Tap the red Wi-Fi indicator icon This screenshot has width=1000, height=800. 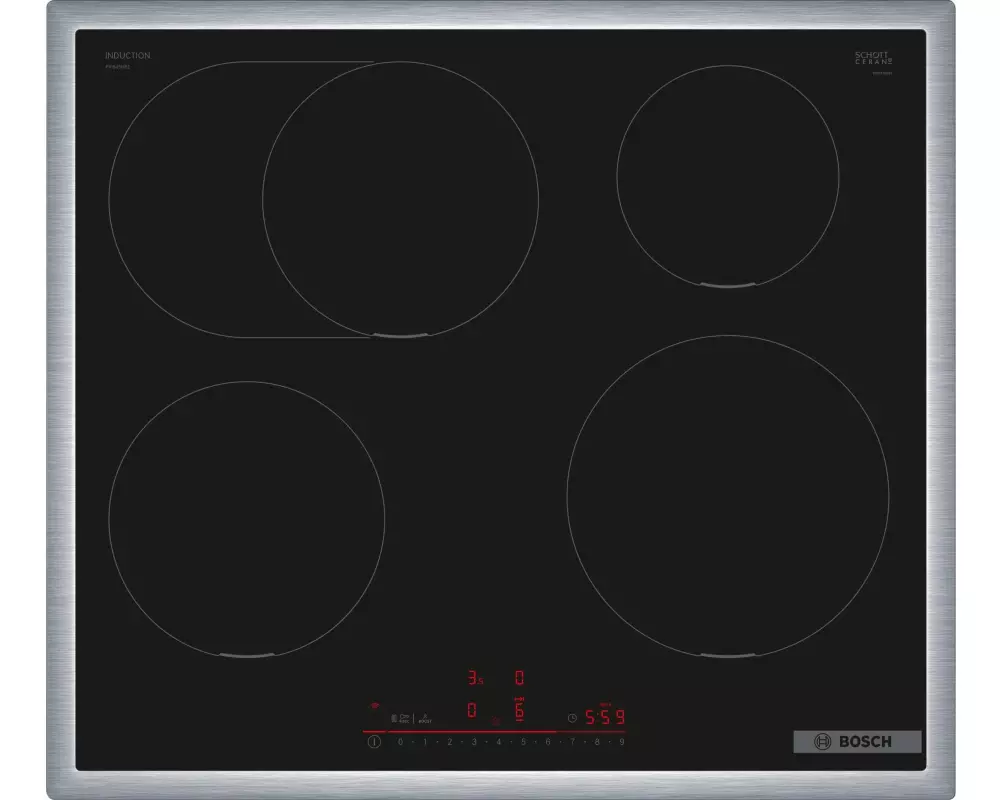375,705
